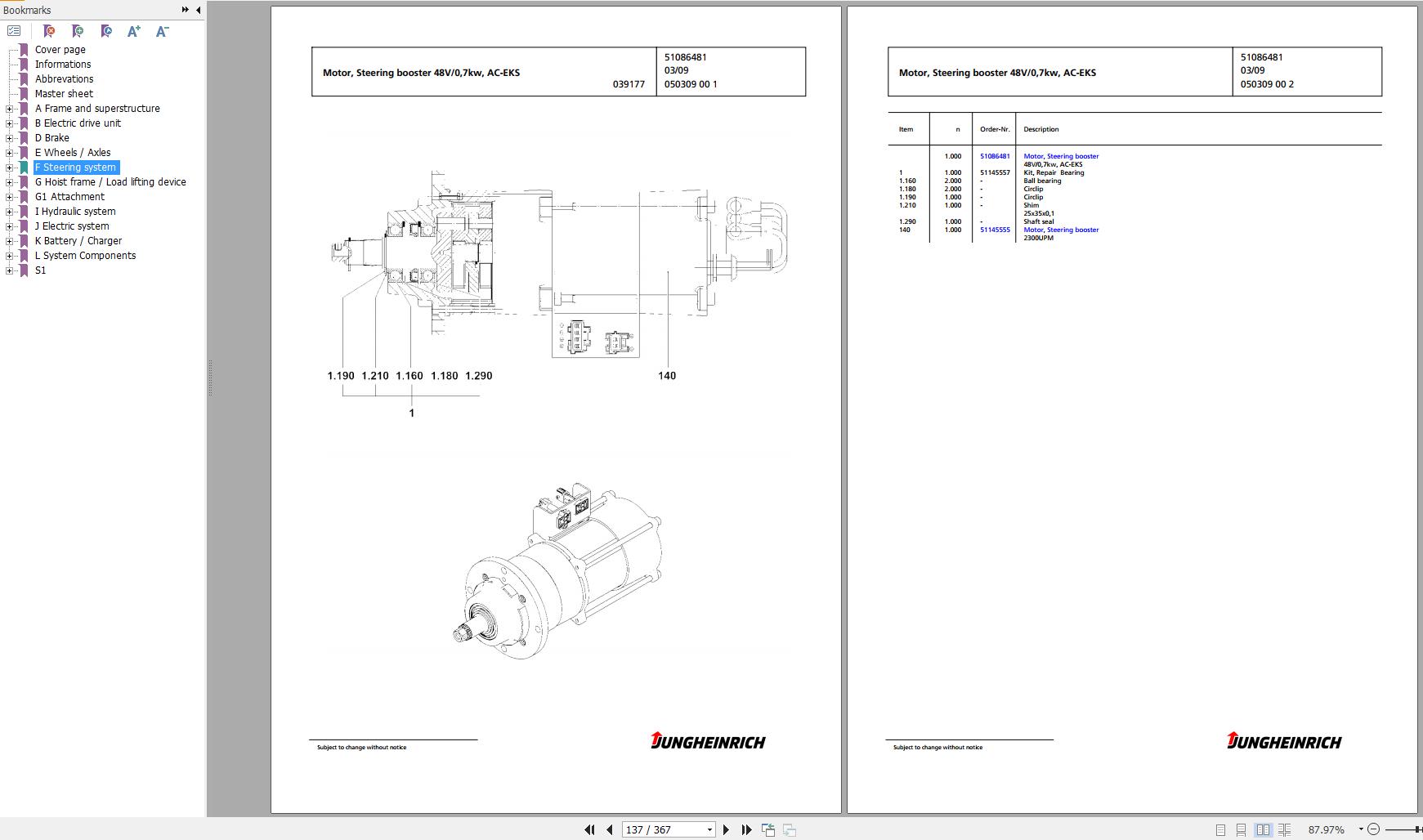The height and width of the screenshot is (840, 1423).
Task: Click the set bookmark destination icon
Action: 106,31
